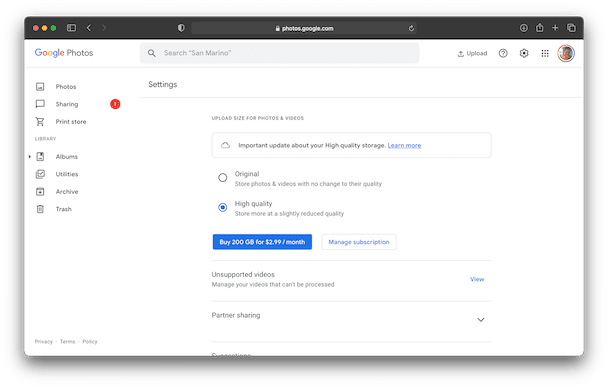Click the Utilities checkmark icon
This screenshot has width=608, height=388.
[x=40, y=174]
